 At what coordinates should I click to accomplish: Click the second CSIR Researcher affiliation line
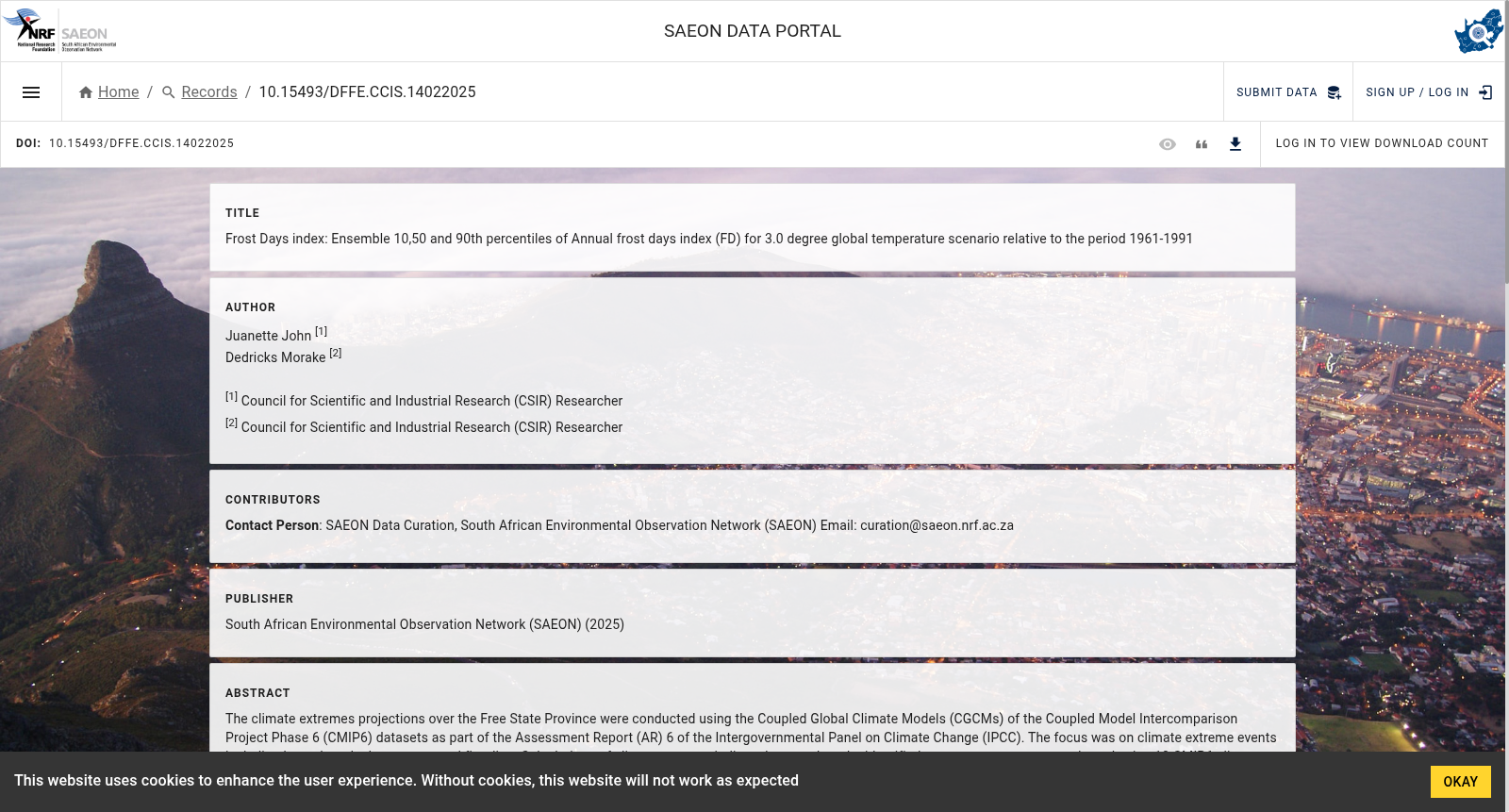pos(424,426)
